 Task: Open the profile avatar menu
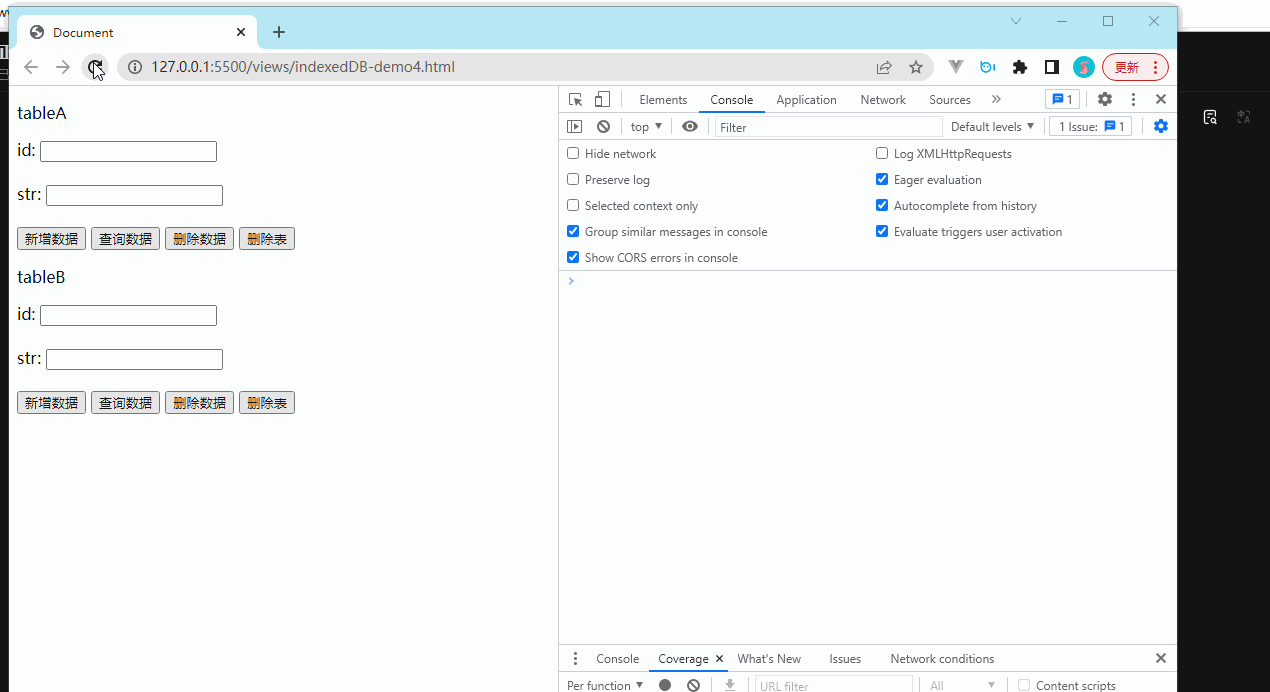pyautogui.click(x=1083, y=67)
